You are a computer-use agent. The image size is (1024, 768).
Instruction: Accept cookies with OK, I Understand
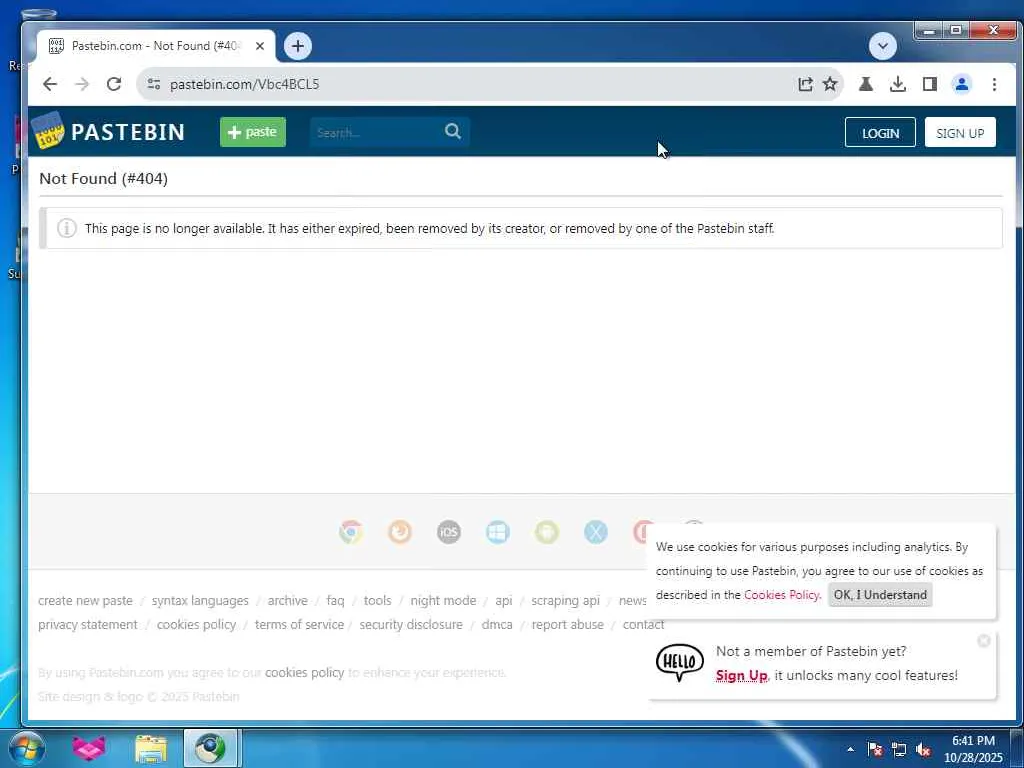tap(880, 595)
